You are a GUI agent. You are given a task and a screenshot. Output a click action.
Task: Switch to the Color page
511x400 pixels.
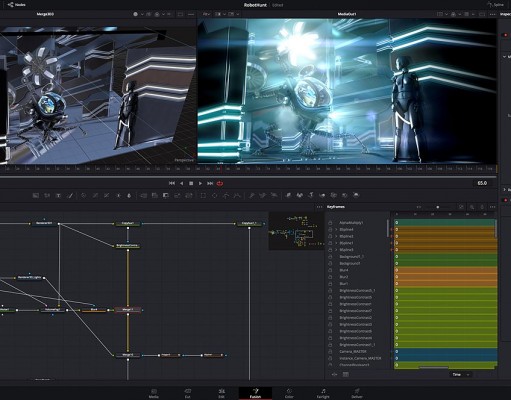click(x=289, y=393)
